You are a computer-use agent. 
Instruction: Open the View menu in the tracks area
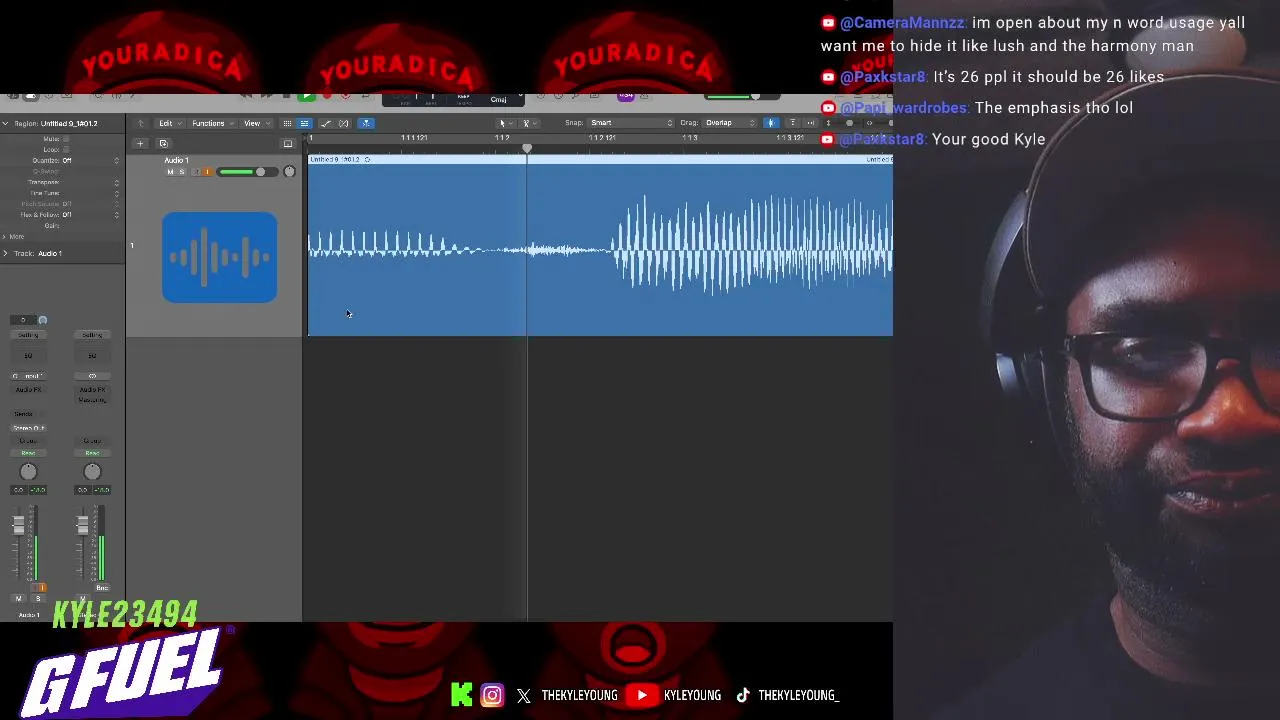pyautogui.click(x=255, y=123)
